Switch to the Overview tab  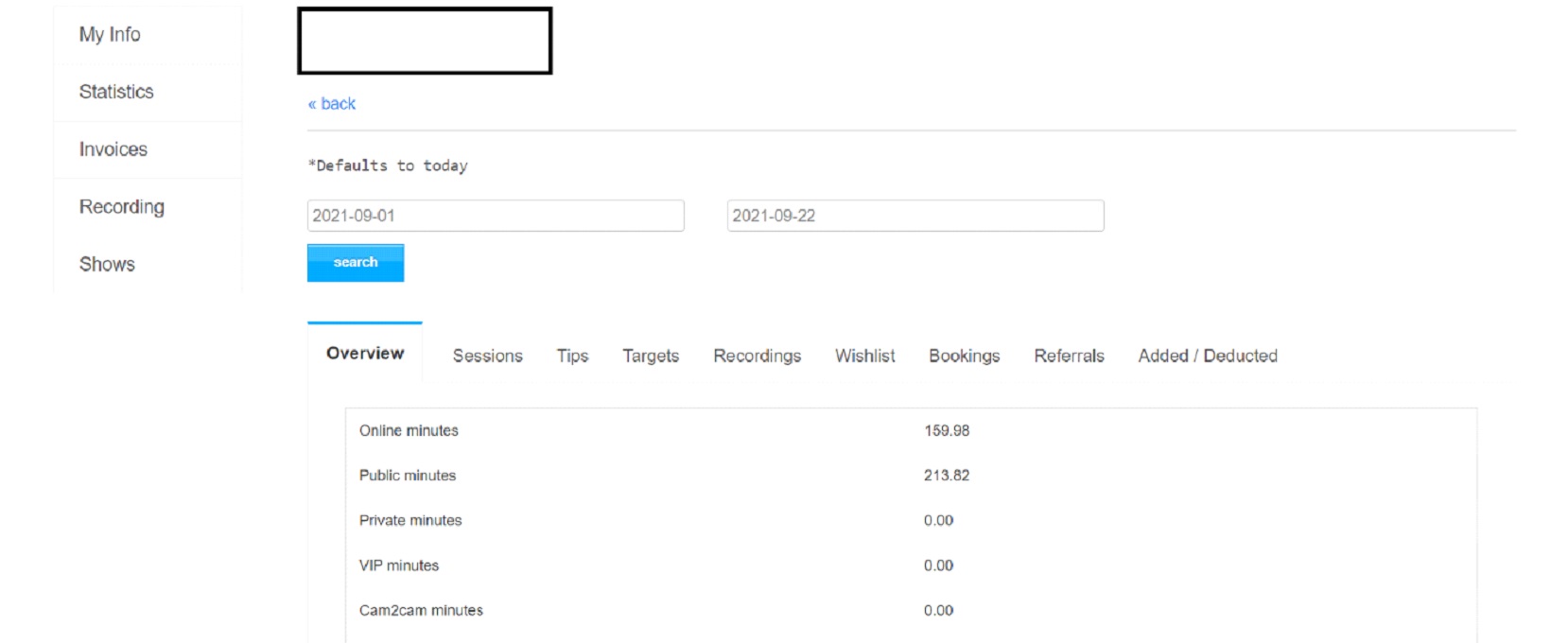click(365, 354)
